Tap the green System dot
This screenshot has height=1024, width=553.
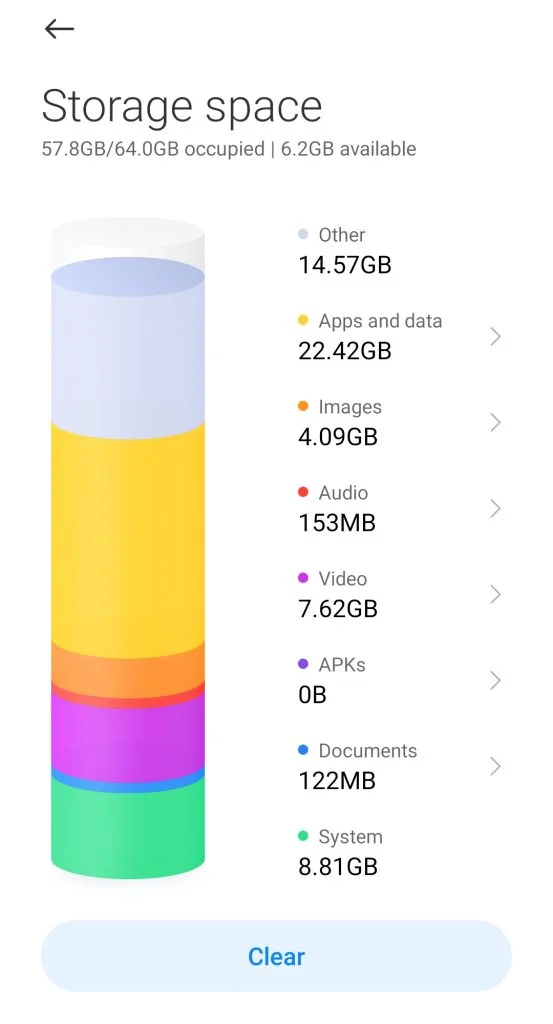303,836
